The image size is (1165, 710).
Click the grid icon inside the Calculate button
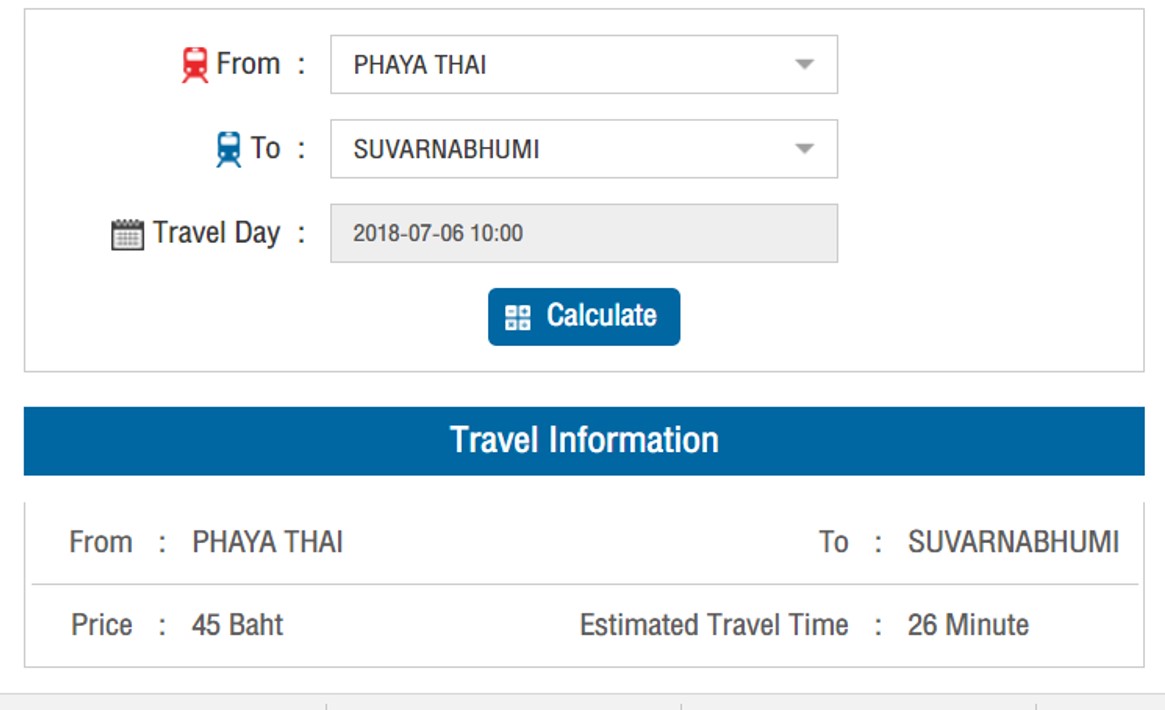click(517, 317)
